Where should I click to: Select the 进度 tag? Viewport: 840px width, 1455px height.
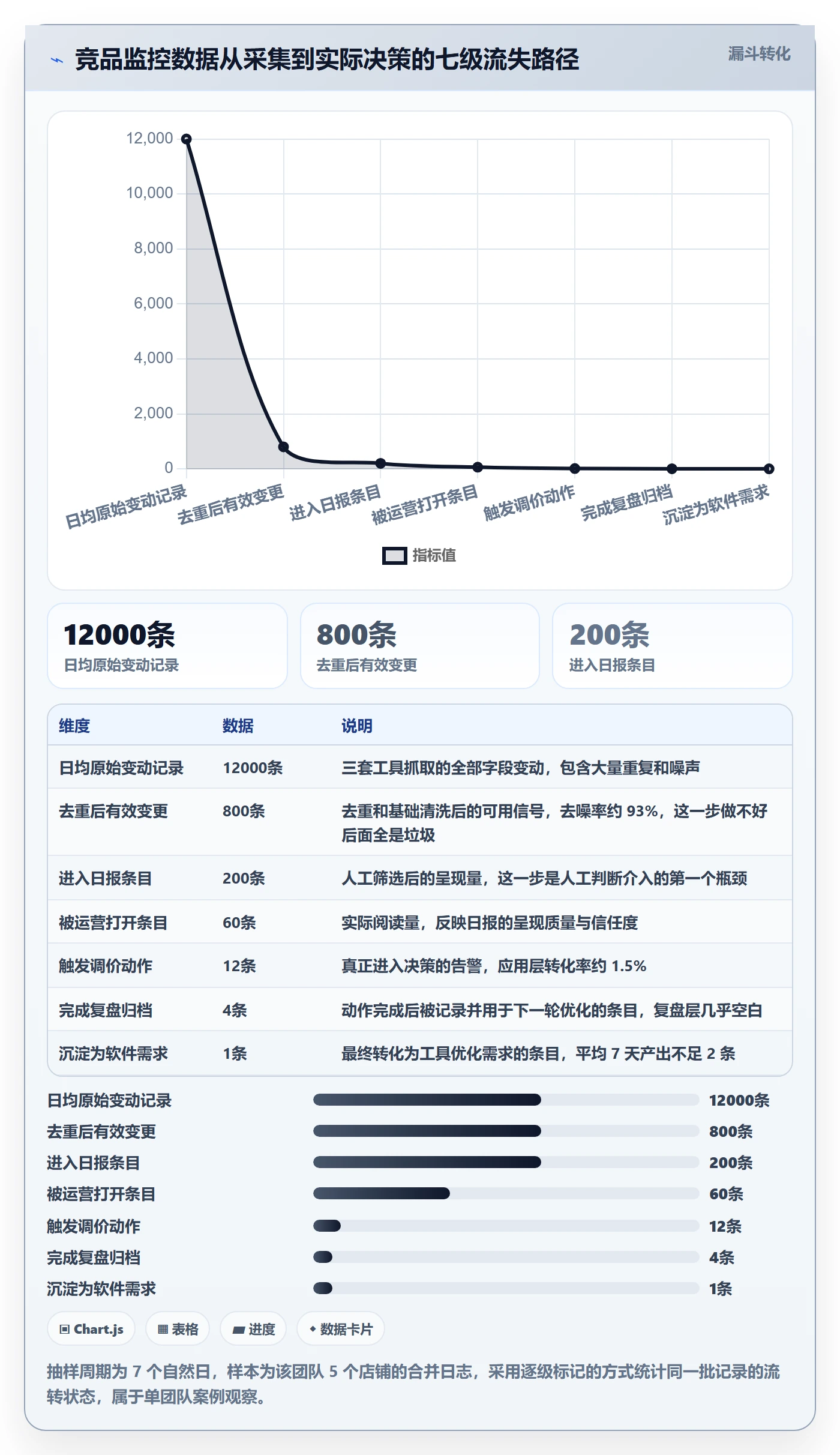coord(253,1329)
